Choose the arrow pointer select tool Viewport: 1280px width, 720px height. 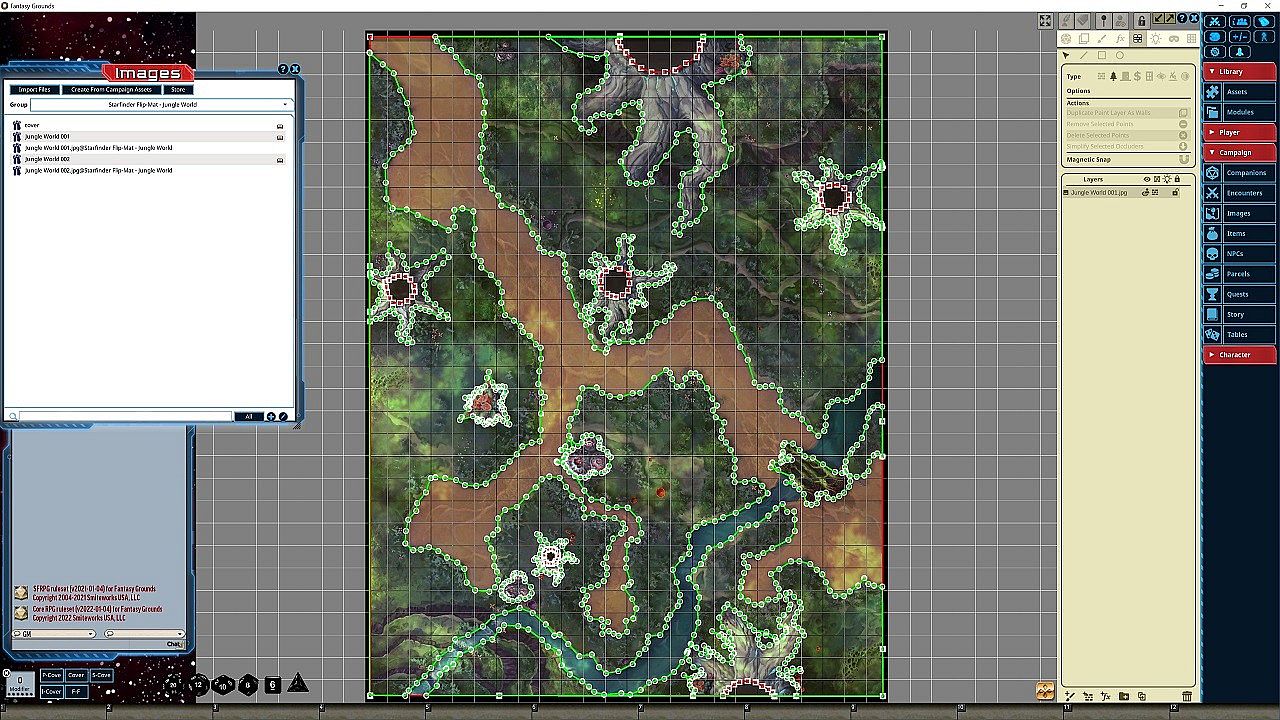pyautogui.click(x=1066, y=56)
